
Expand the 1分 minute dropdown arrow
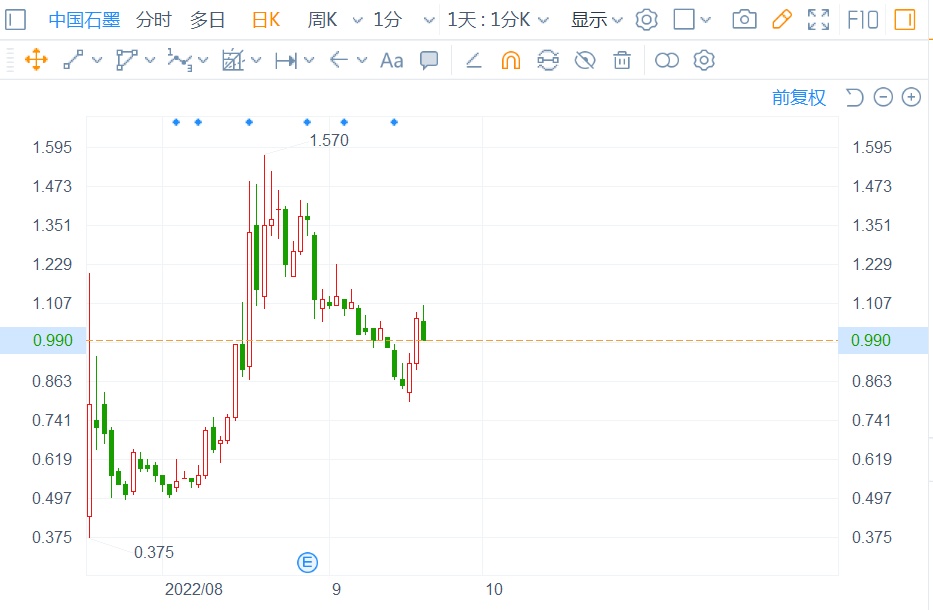point(429,20)
